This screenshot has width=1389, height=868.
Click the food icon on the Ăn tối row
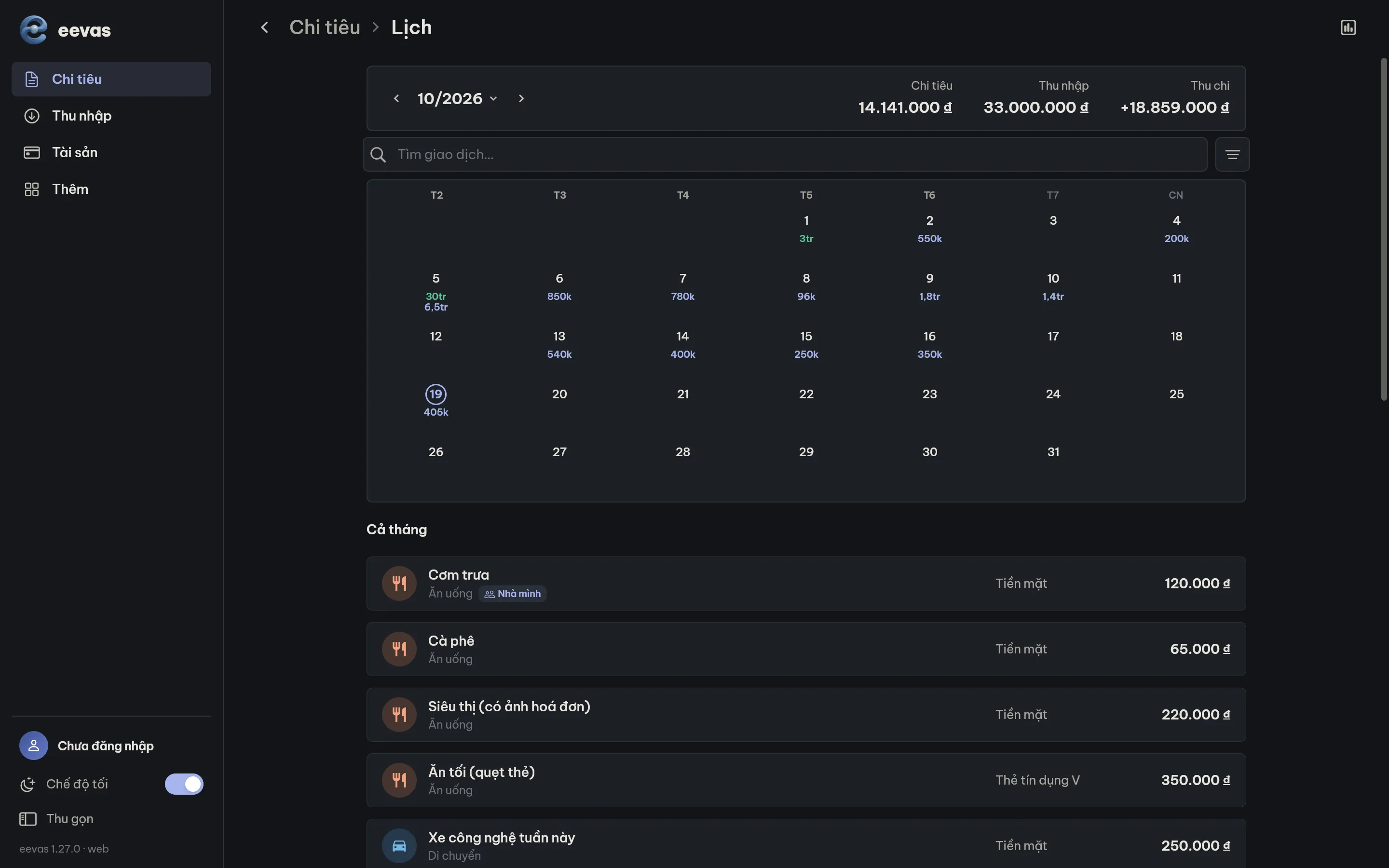399,780
